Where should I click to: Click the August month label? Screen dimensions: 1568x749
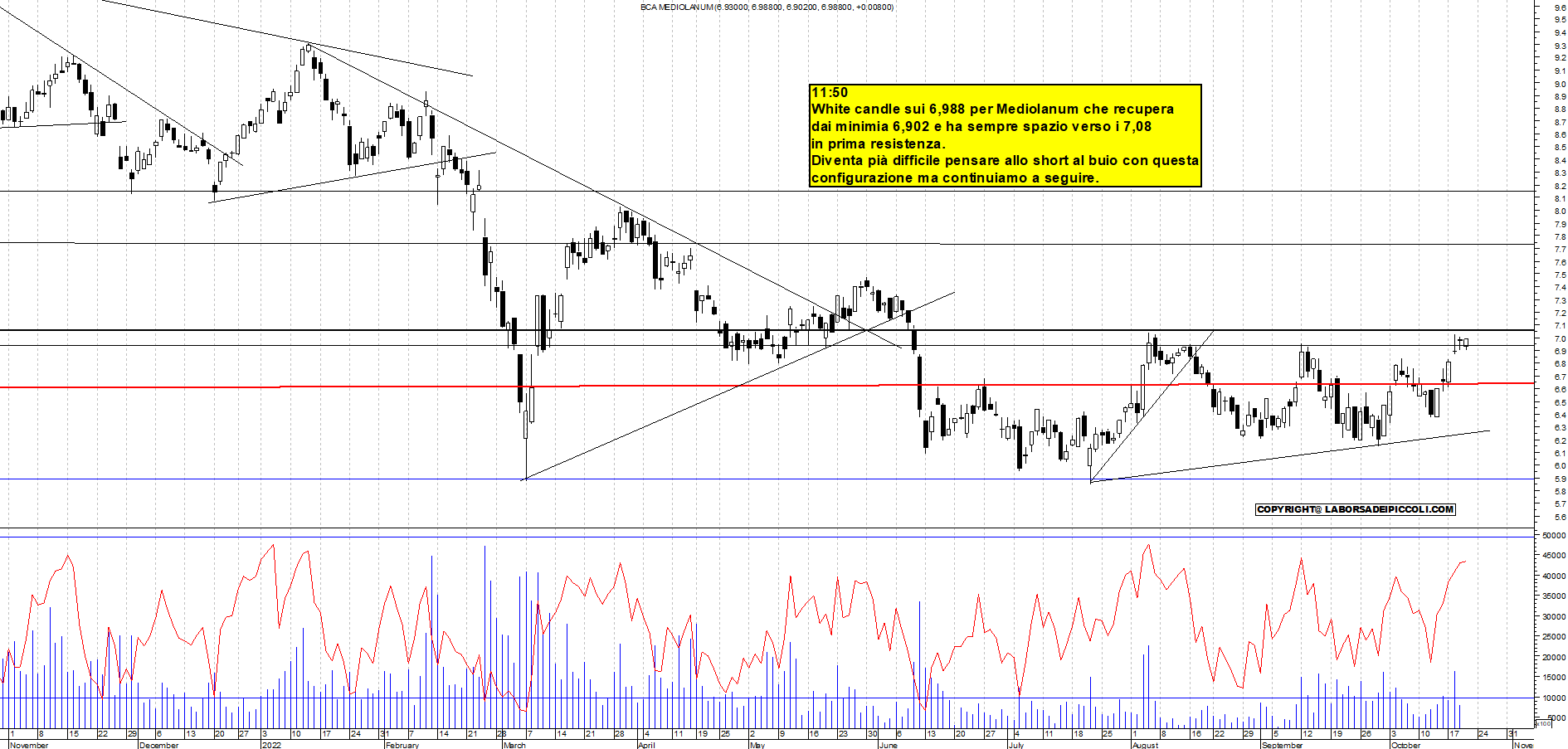click(x=1145, y=745)
